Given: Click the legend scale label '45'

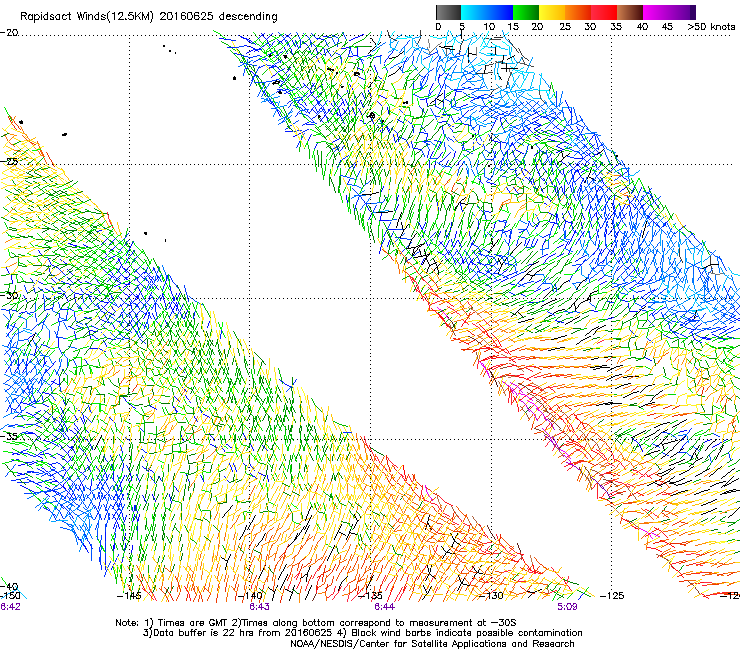Looking at the screenshot, I should 667,27.
